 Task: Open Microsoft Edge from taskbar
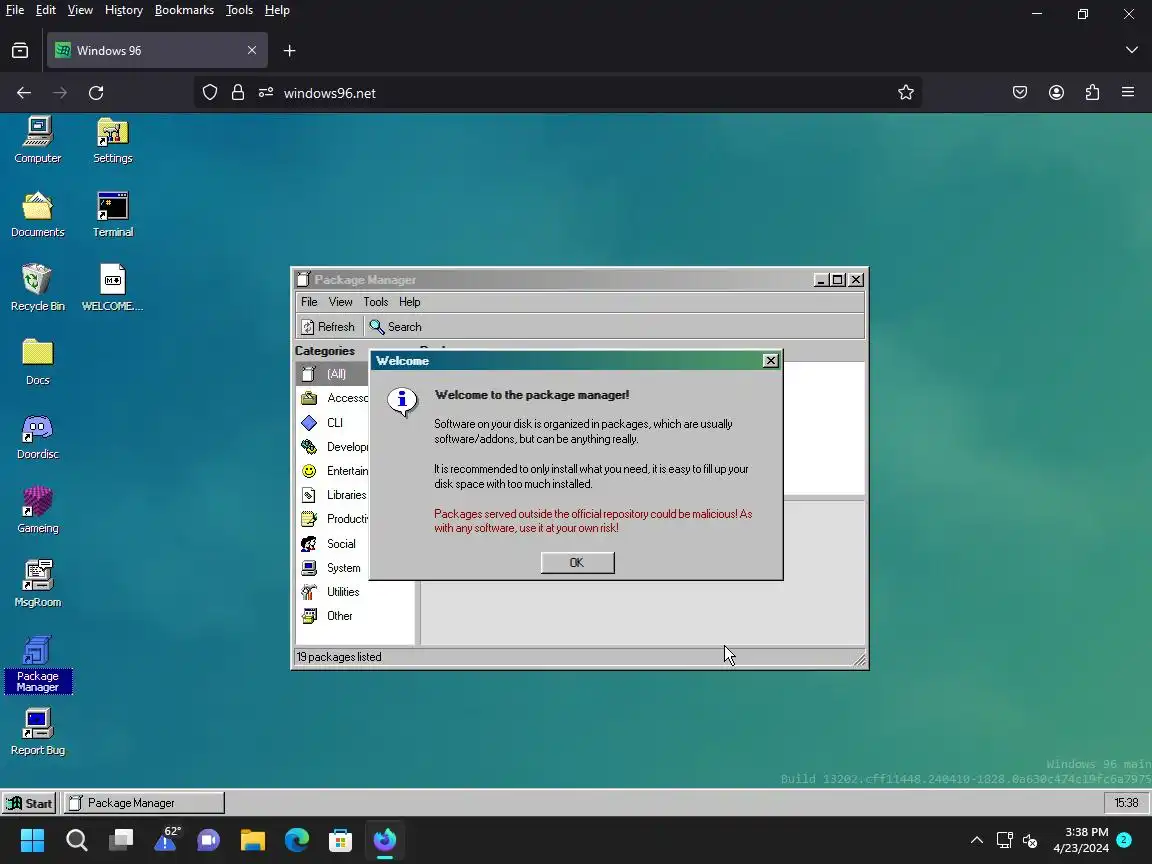(x=297, y=840)
